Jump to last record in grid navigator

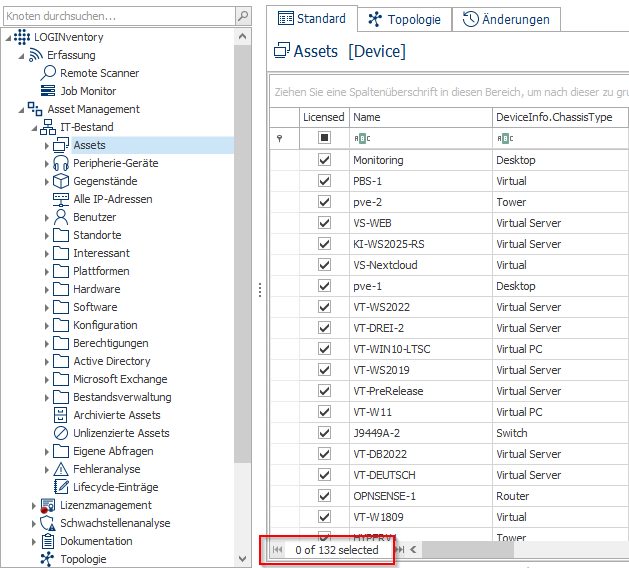tap(400, 550)
